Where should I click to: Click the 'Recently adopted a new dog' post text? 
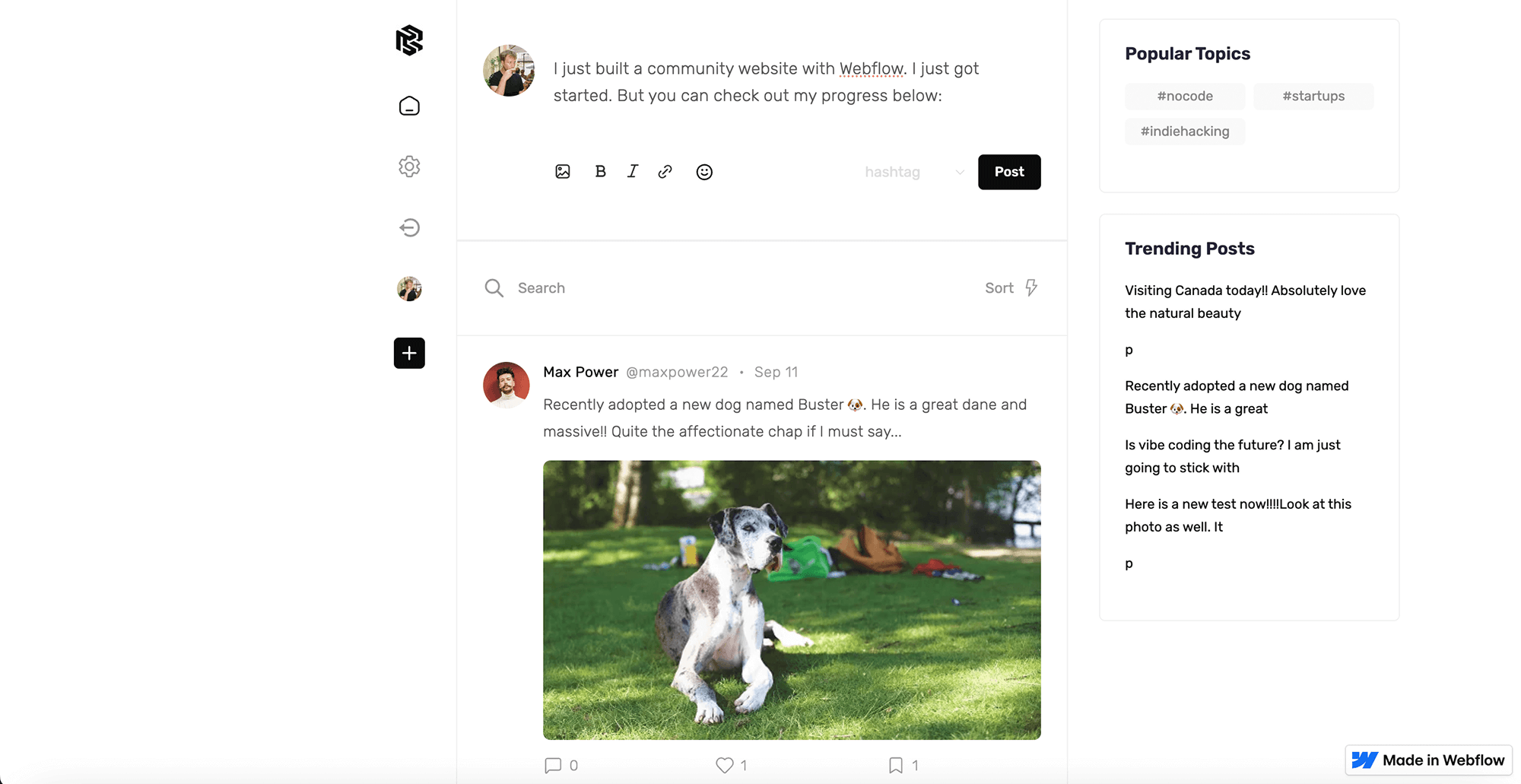(x=785, y=418)
